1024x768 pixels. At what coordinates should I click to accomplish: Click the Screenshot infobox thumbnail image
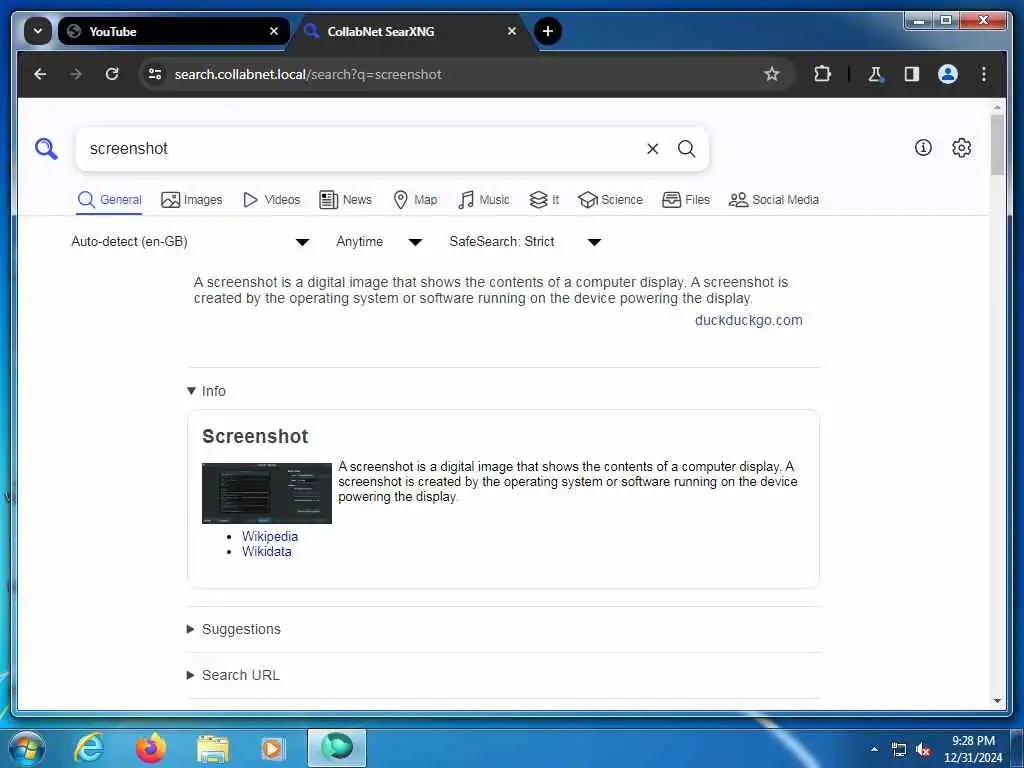(x=267, y=493)
